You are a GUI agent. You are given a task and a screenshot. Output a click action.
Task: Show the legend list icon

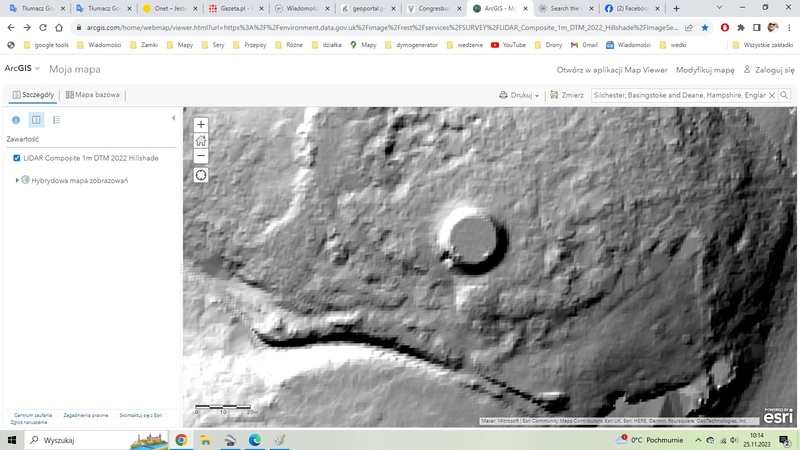click(x=56, y=120)
